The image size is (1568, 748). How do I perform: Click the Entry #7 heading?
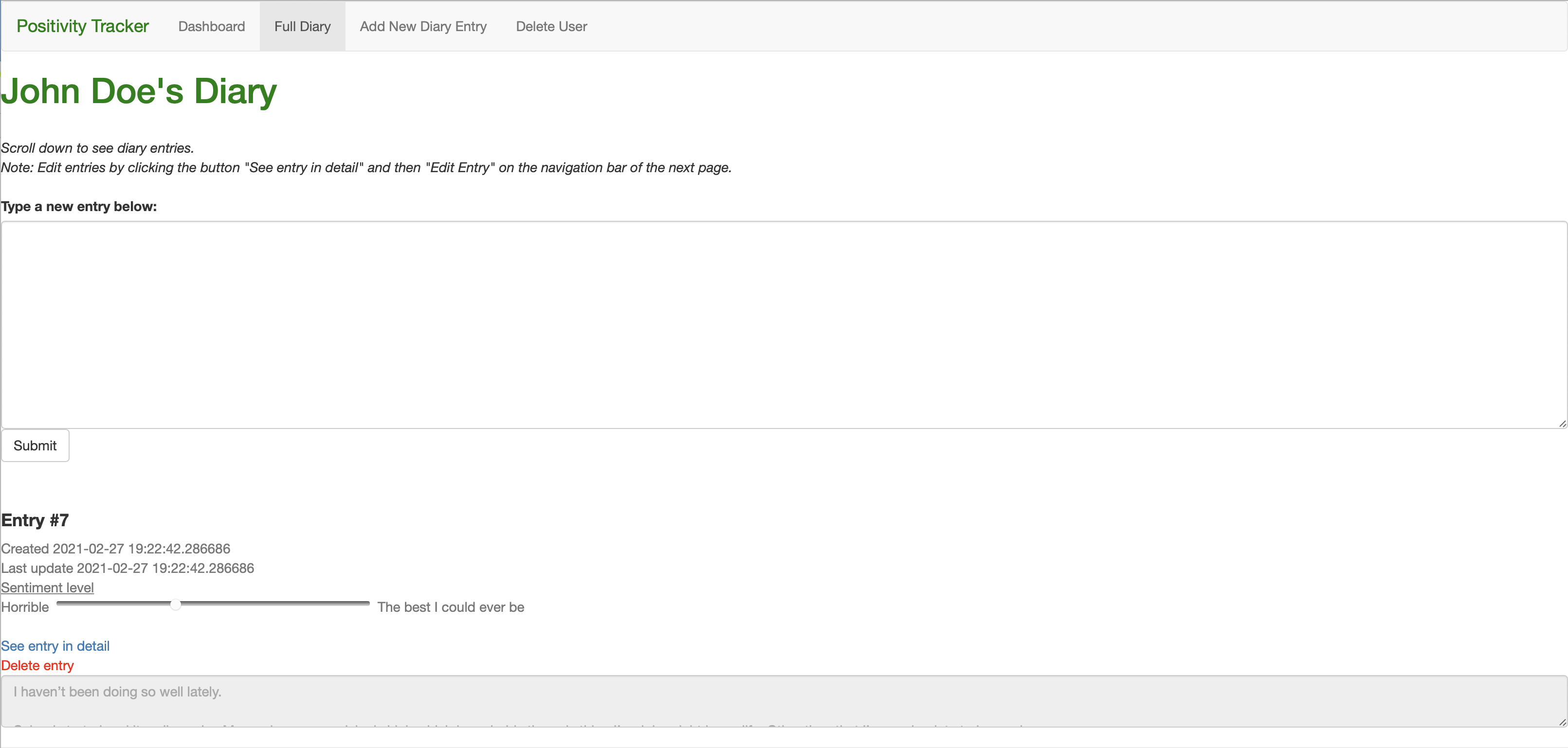click(x=35, y=520)
